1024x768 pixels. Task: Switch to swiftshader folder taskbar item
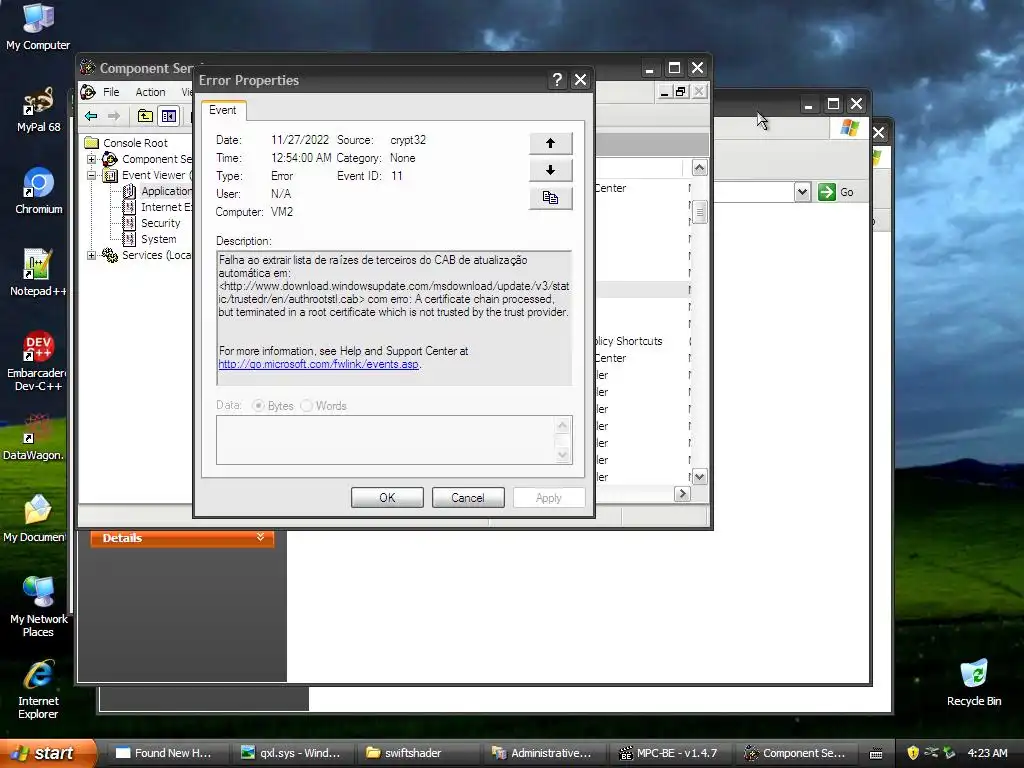(x=418, y=753)
